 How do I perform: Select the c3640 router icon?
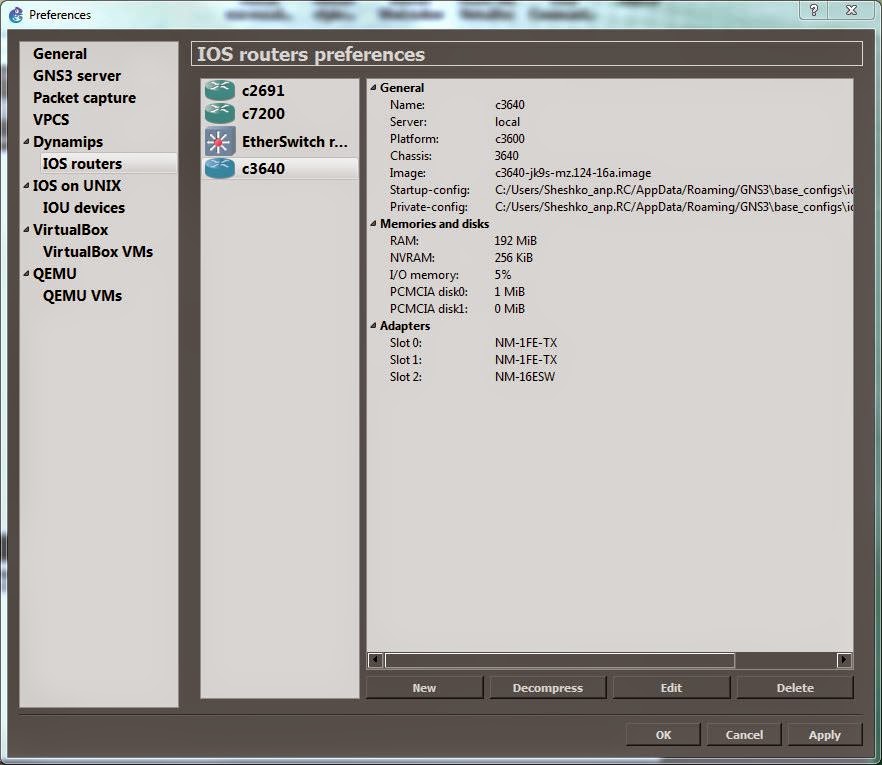click(x=219, y=168)
